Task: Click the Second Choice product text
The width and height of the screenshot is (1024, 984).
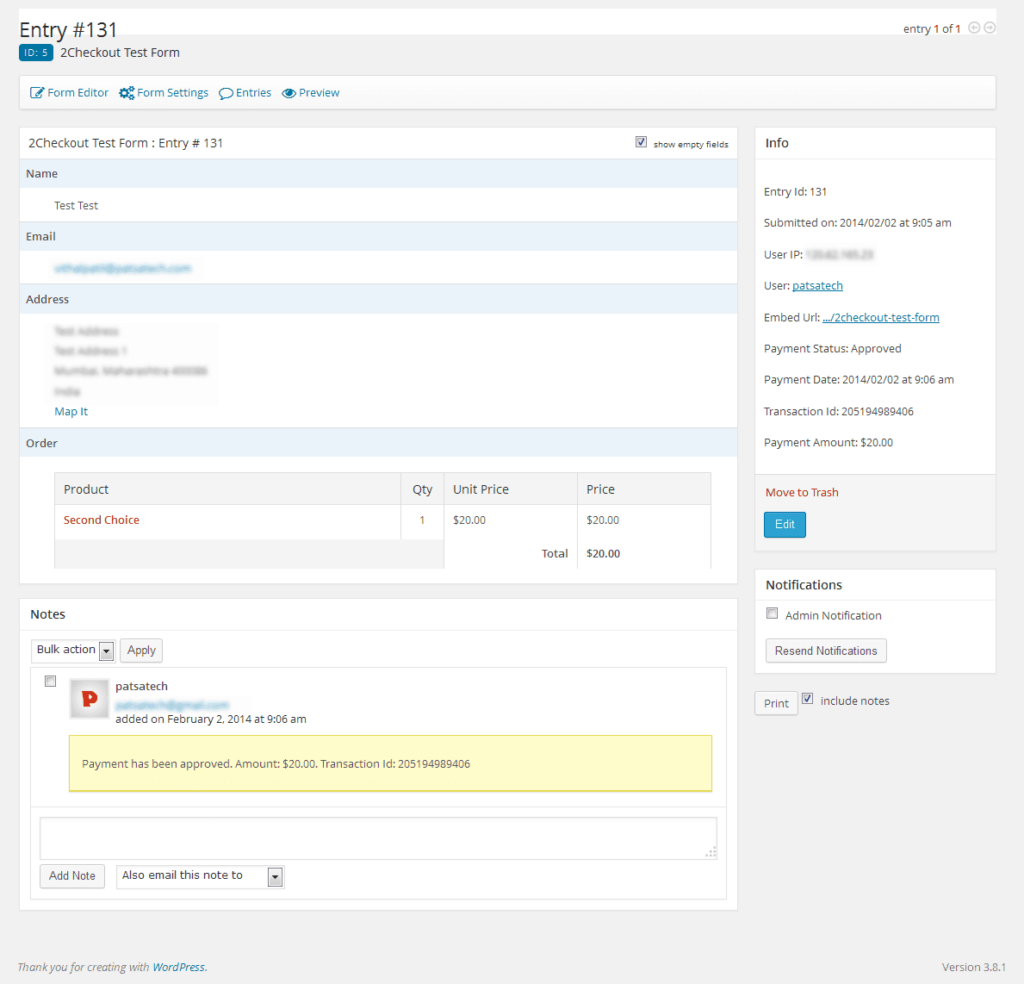Action: coord(101,520)
